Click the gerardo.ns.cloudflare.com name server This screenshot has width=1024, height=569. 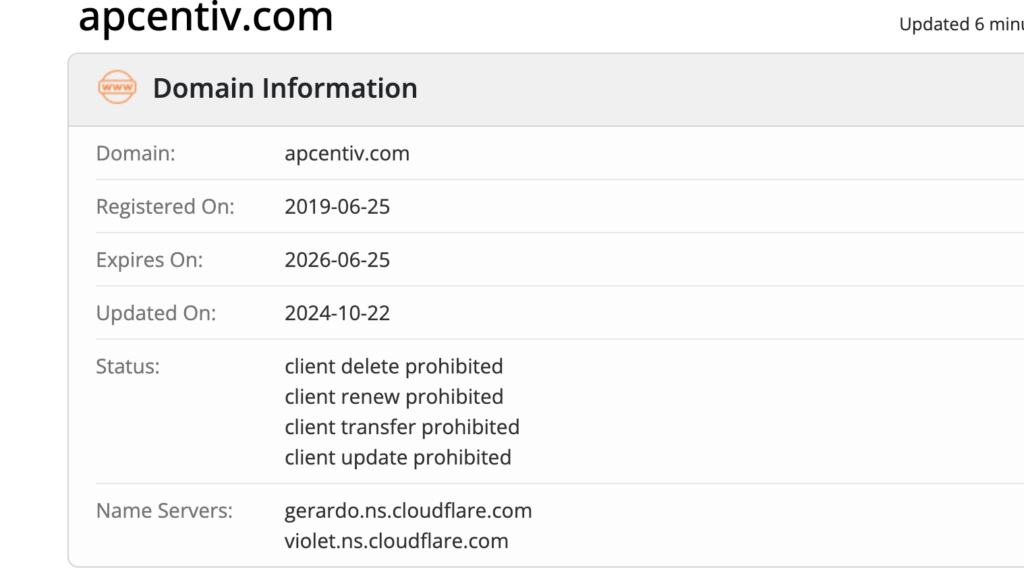(x=408, y=511)
